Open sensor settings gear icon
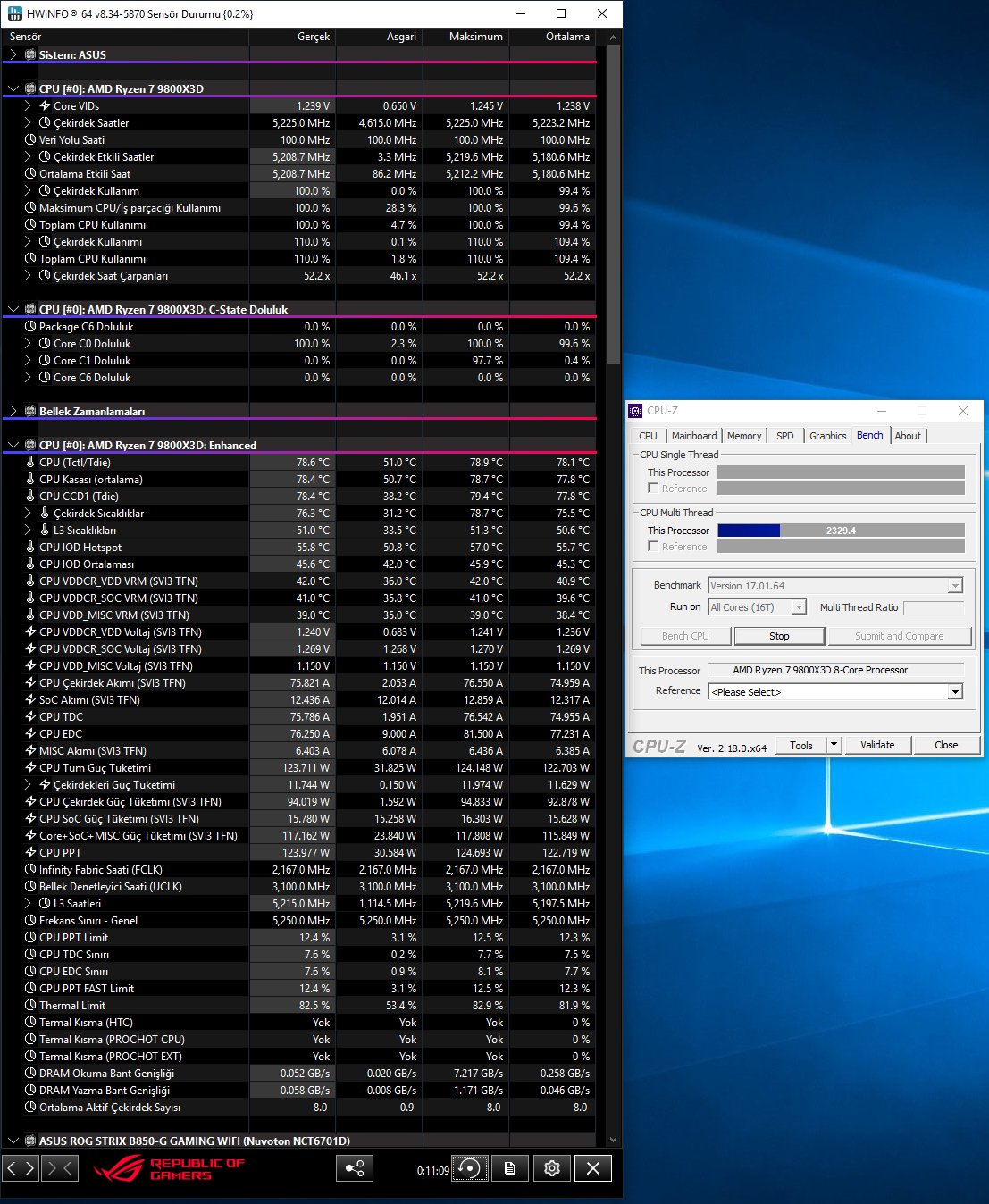 click(552, 1167)
